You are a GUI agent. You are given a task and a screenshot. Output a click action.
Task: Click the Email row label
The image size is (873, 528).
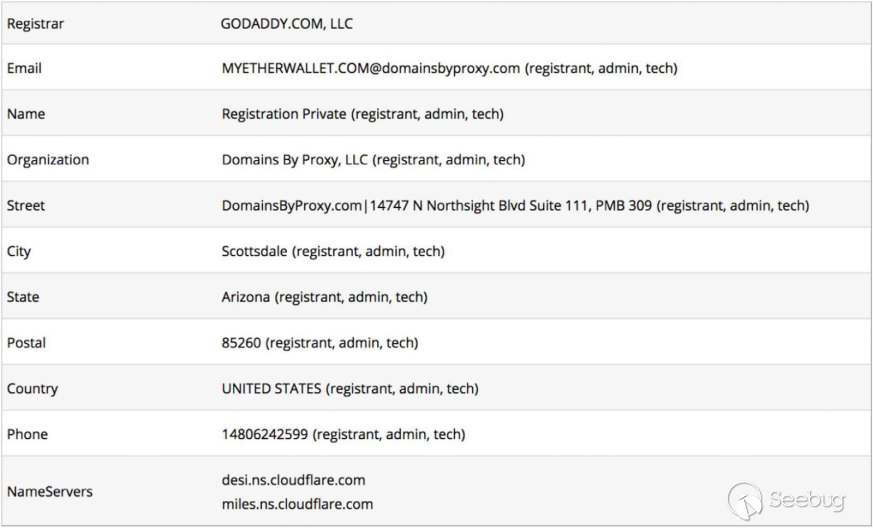(x=24, y=69)
